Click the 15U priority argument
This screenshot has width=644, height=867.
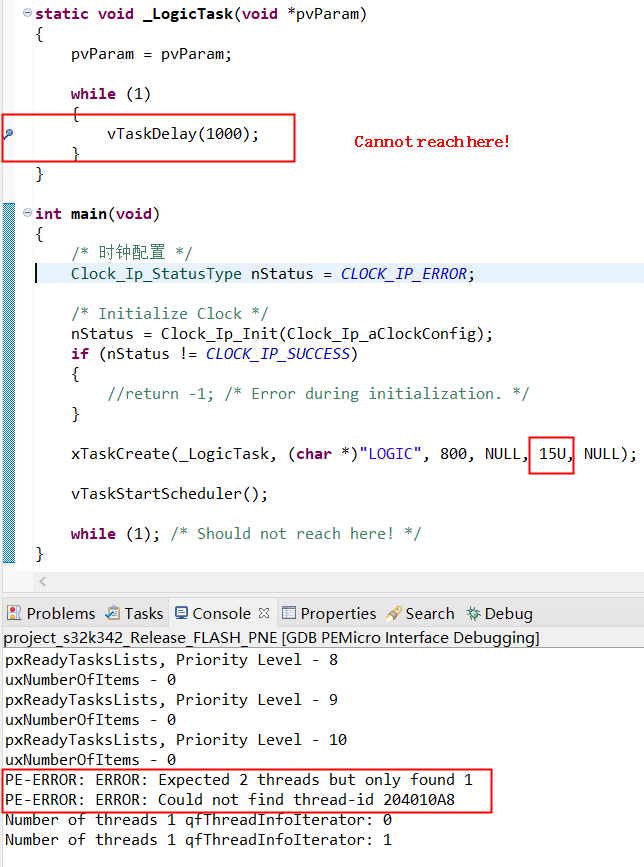[552, 454]
